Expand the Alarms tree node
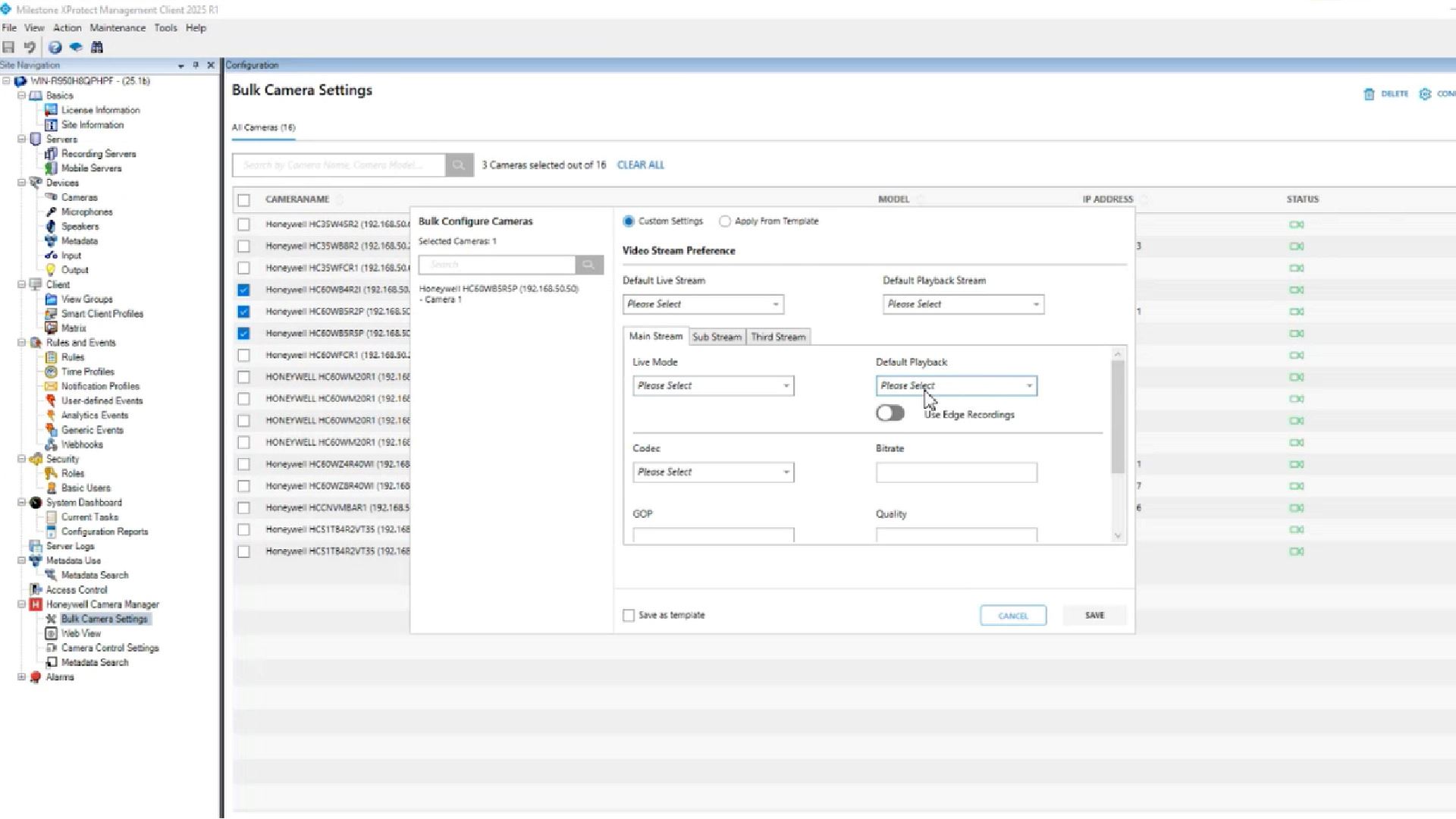The height and width of the screenshot is (819, 1456). tap(22, 677)
